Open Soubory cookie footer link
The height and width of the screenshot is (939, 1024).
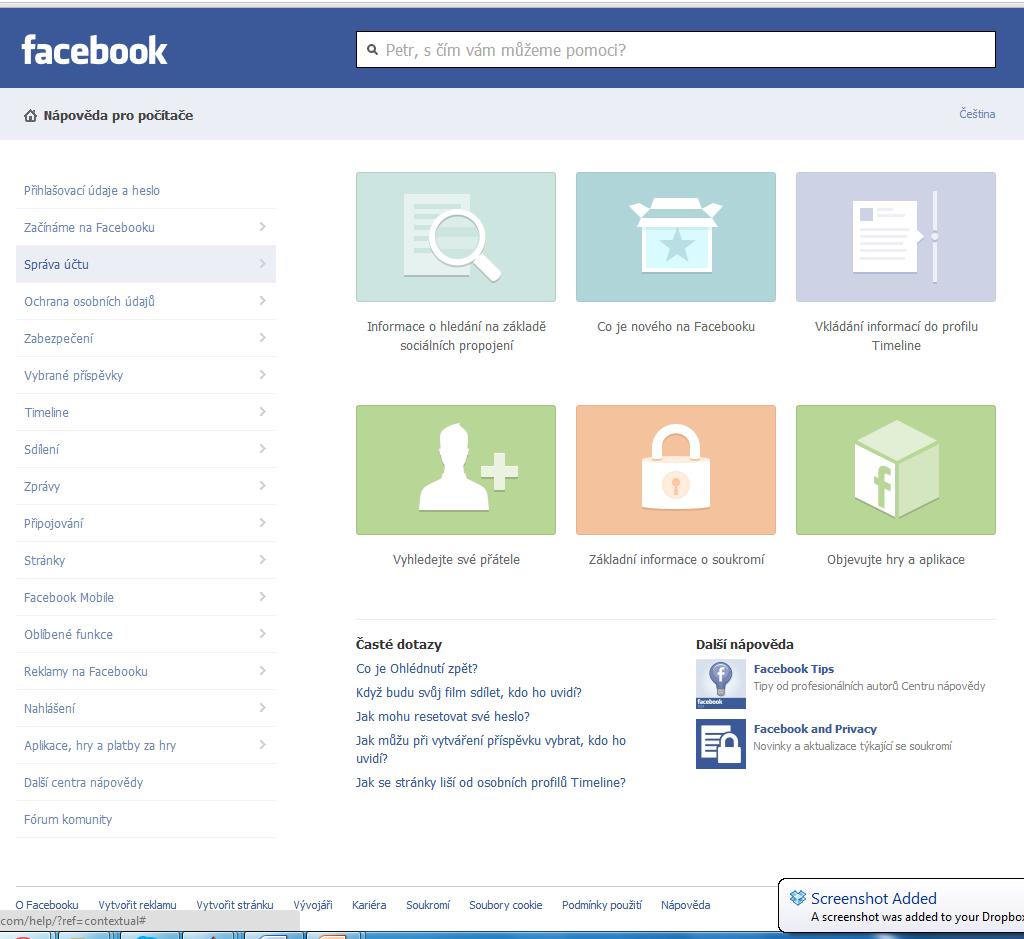click(505, 905)
